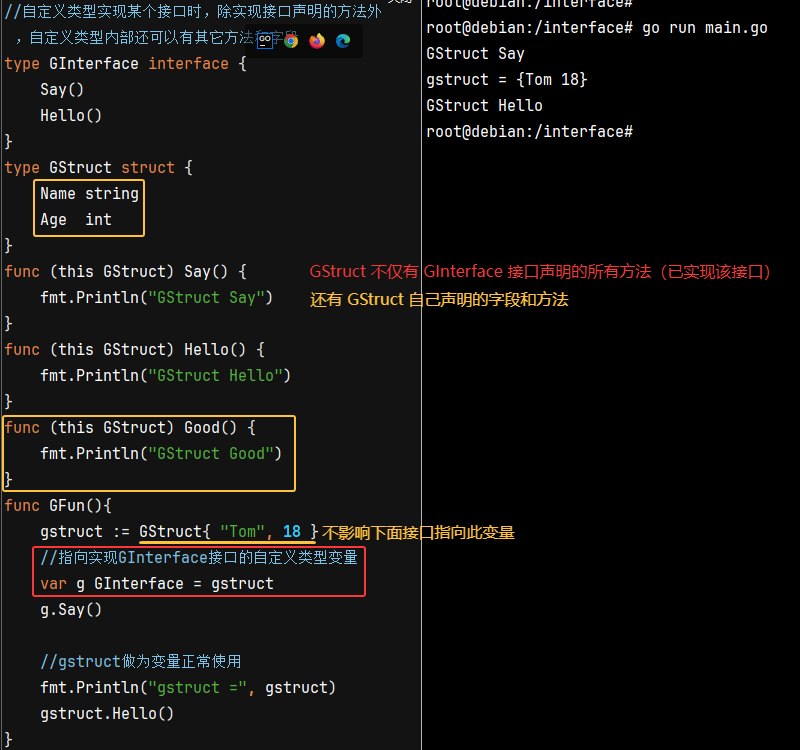Open preview in Edge browser icon
The width and height of the screenshot is (800, 750).
(x=343, y=41)
